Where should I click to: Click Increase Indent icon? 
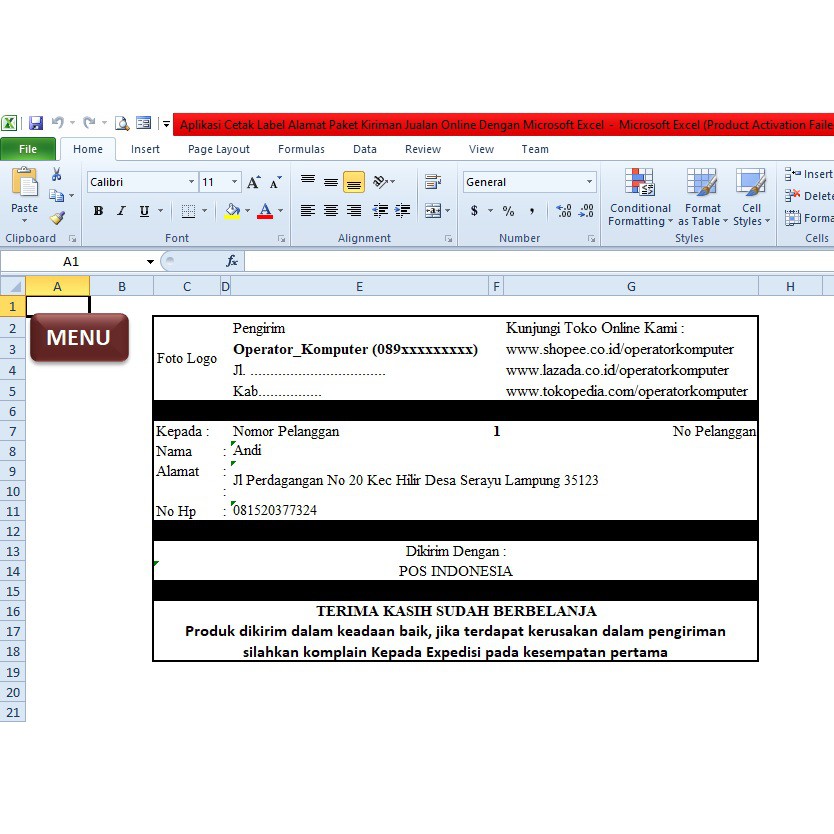click(403, 211)
